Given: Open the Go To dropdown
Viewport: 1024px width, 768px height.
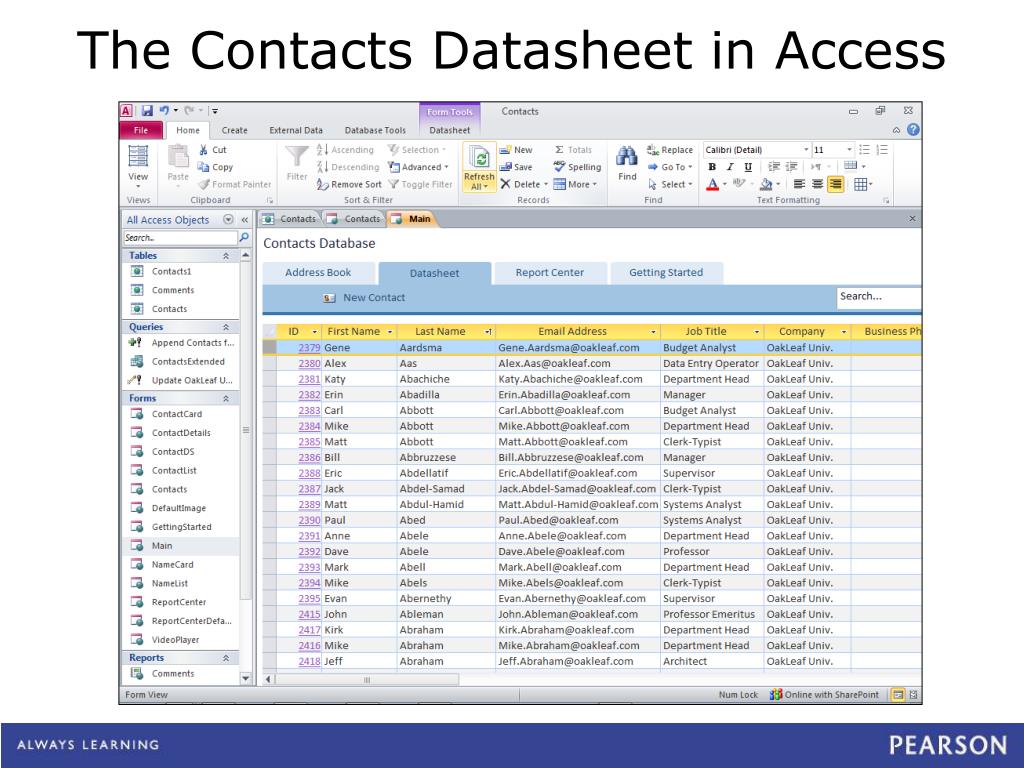Looking at the screenshot, I should [670, 167].
